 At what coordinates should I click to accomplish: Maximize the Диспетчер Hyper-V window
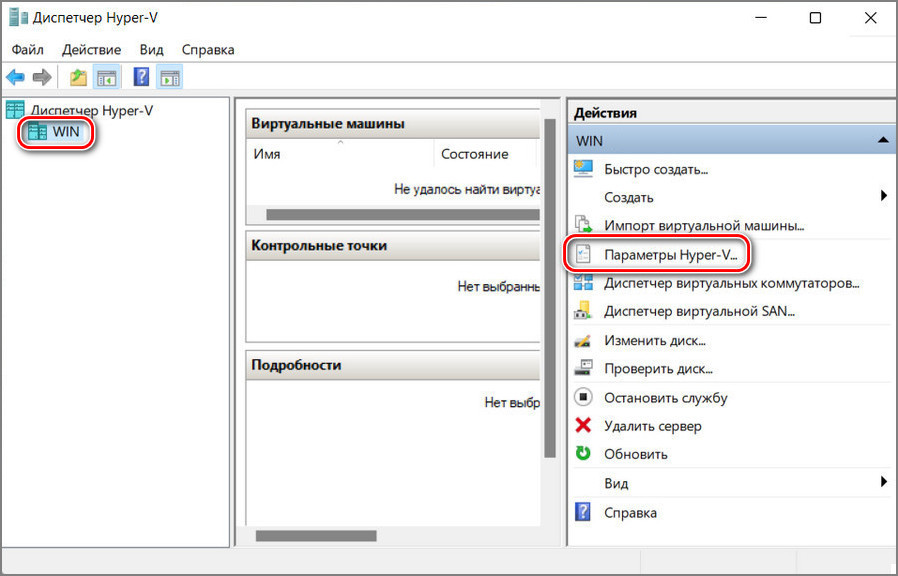[815, 18]
